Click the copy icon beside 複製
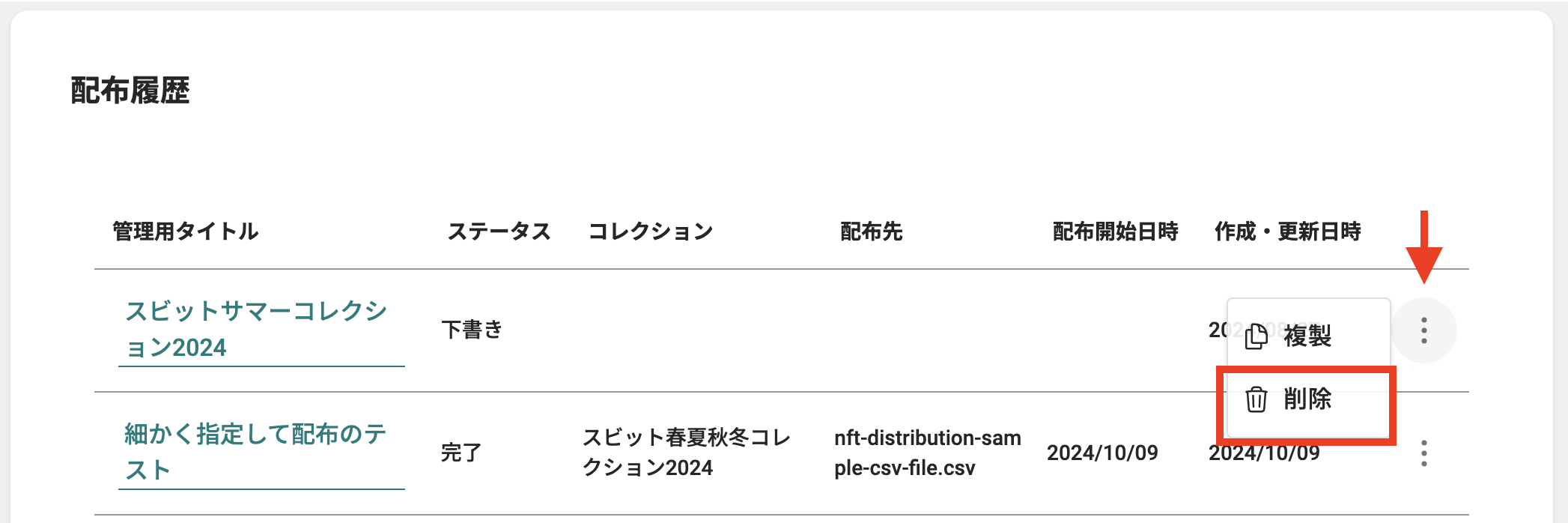The width and height of the screenshot is (1568, 523). (x=1256, y=336)
